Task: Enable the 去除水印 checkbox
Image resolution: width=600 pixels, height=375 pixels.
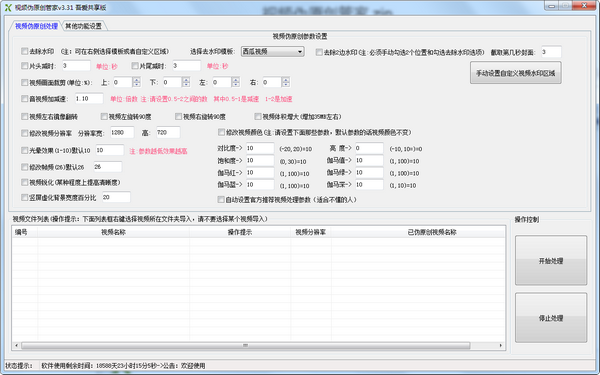Action: 25,51
